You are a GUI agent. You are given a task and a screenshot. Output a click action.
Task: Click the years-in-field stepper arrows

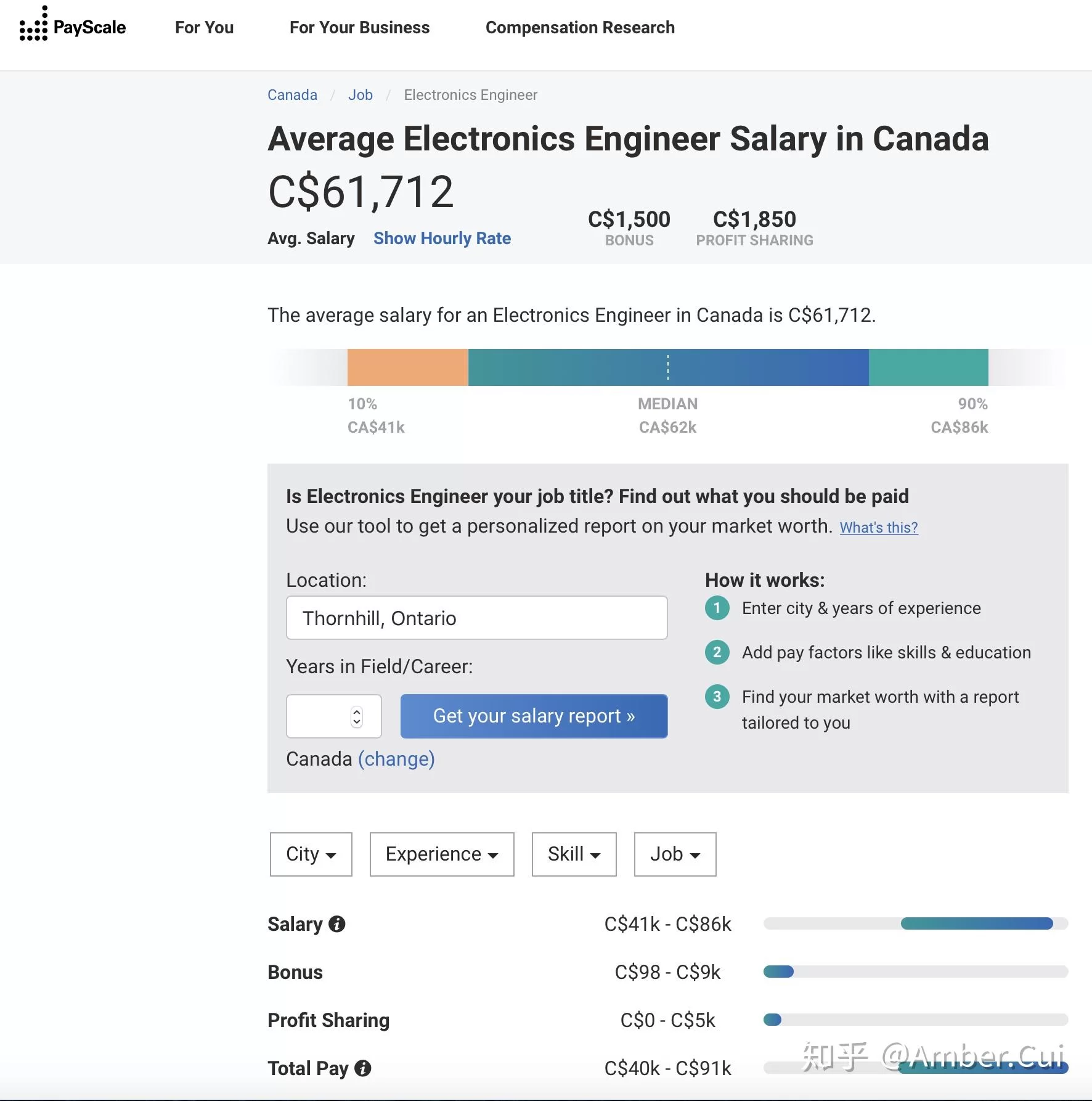[x=357, y=716]
